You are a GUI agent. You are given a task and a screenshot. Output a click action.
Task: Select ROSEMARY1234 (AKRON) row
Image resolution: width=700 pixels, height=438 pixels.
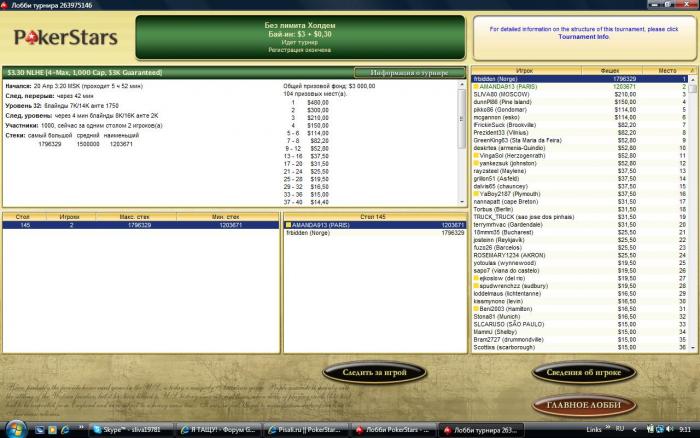pos(580,255)
